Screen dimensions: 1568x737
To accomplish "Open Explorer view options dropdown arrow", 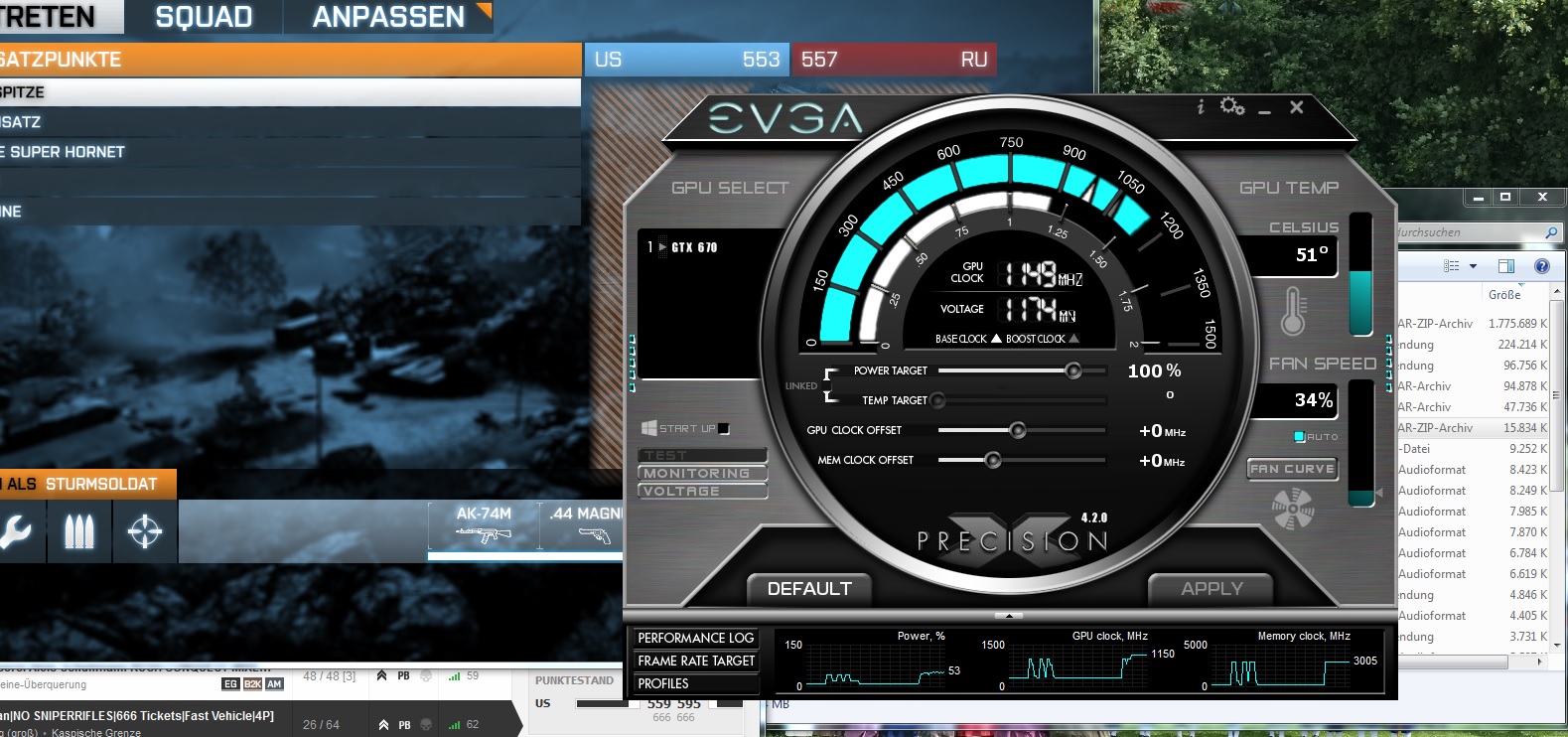I will pyautogui.click(x=1473, y=266).
